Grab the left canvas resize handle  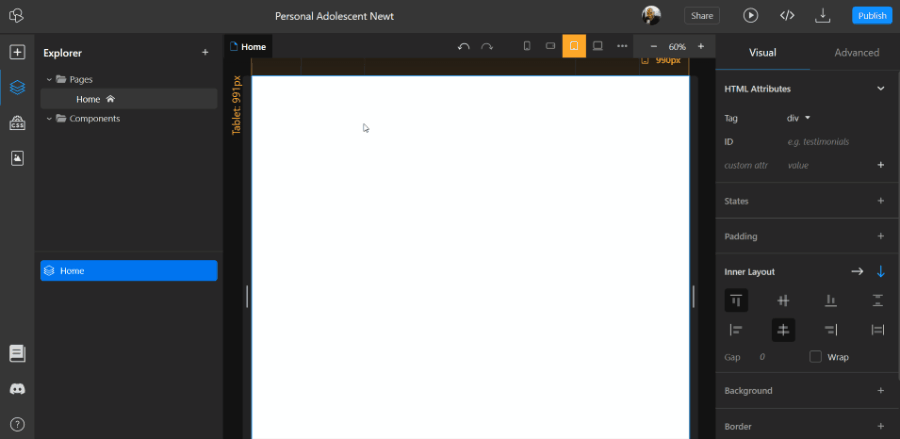pyautogui.click(x=247, y=297)
